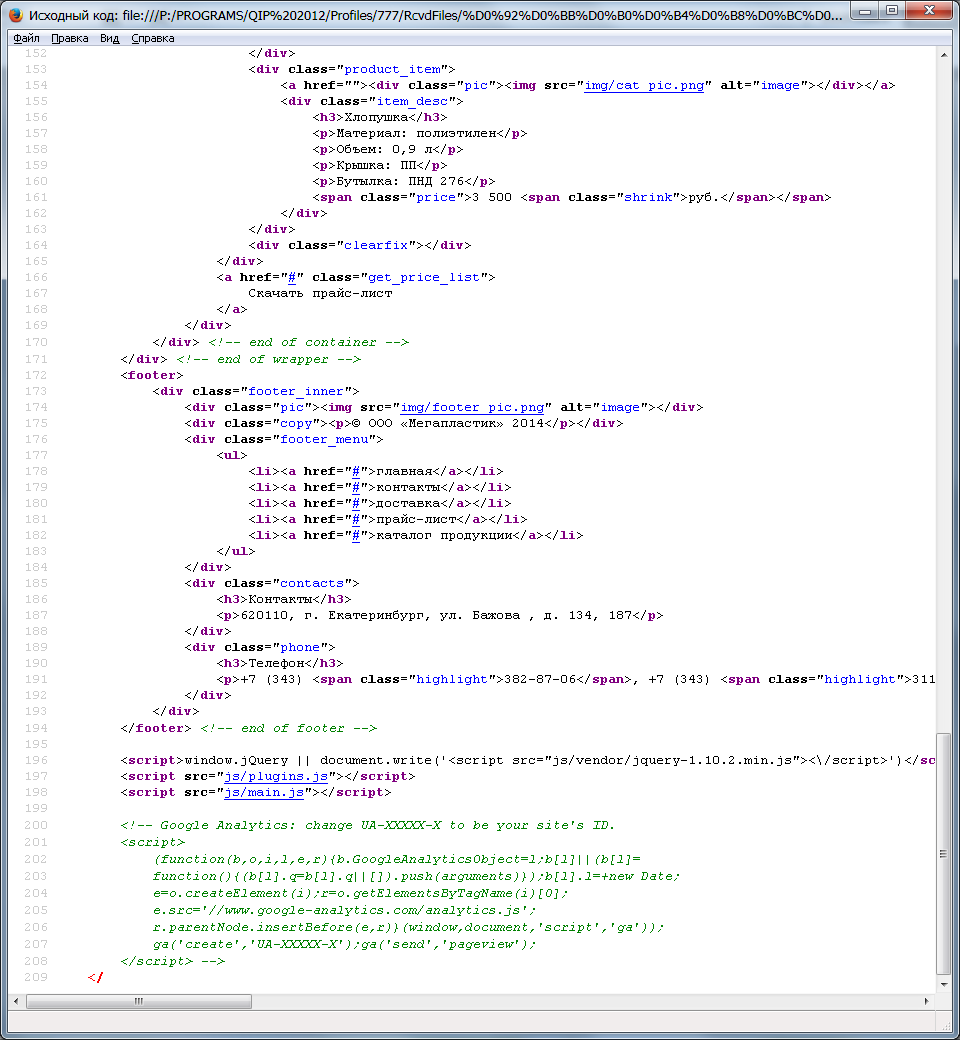Click the # link before главная
The width and height of the screenshot is (960, 1040).
pyautogui.click(x=356, y=472)
